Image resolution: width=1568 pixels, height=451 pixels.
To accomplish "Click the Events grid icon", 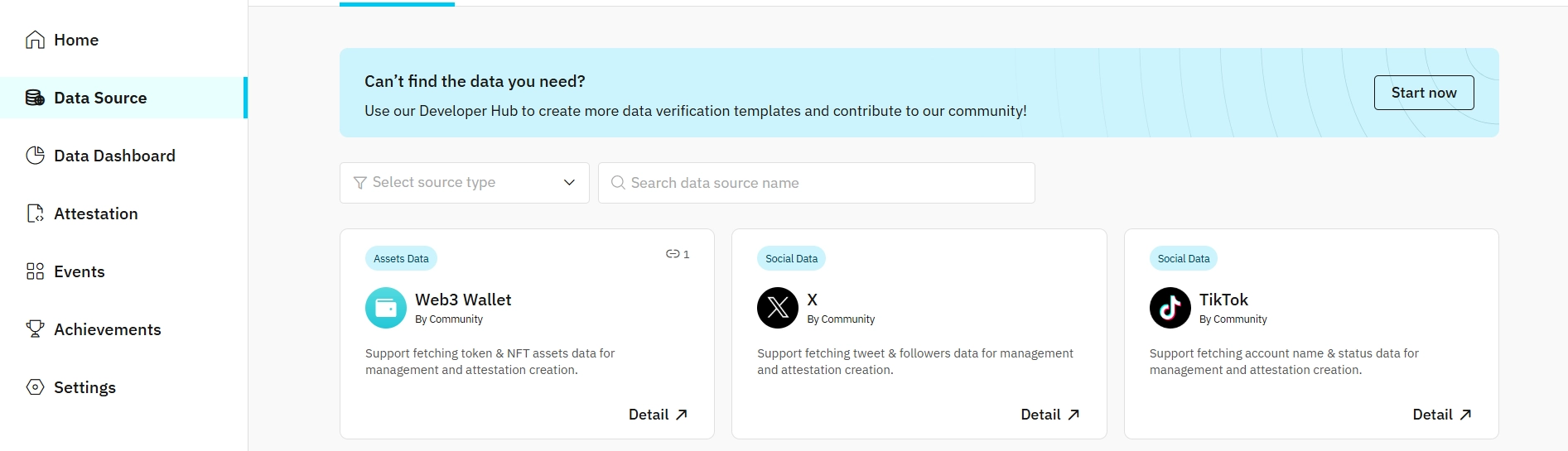I will [35, 271].
